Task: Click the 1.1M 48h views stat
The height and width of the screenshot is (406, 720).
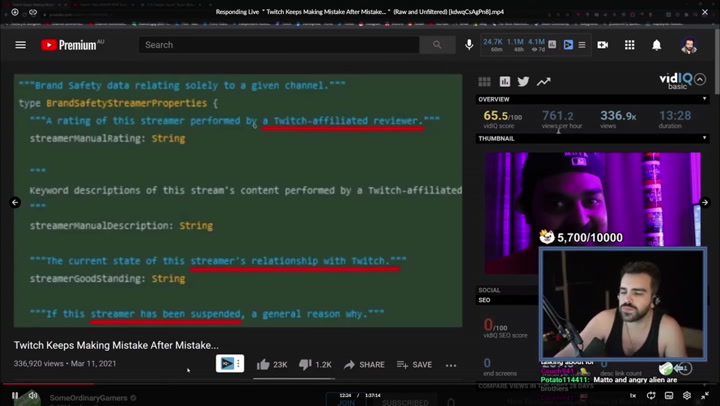Action: pyautogui.click(x=515, y=45)
